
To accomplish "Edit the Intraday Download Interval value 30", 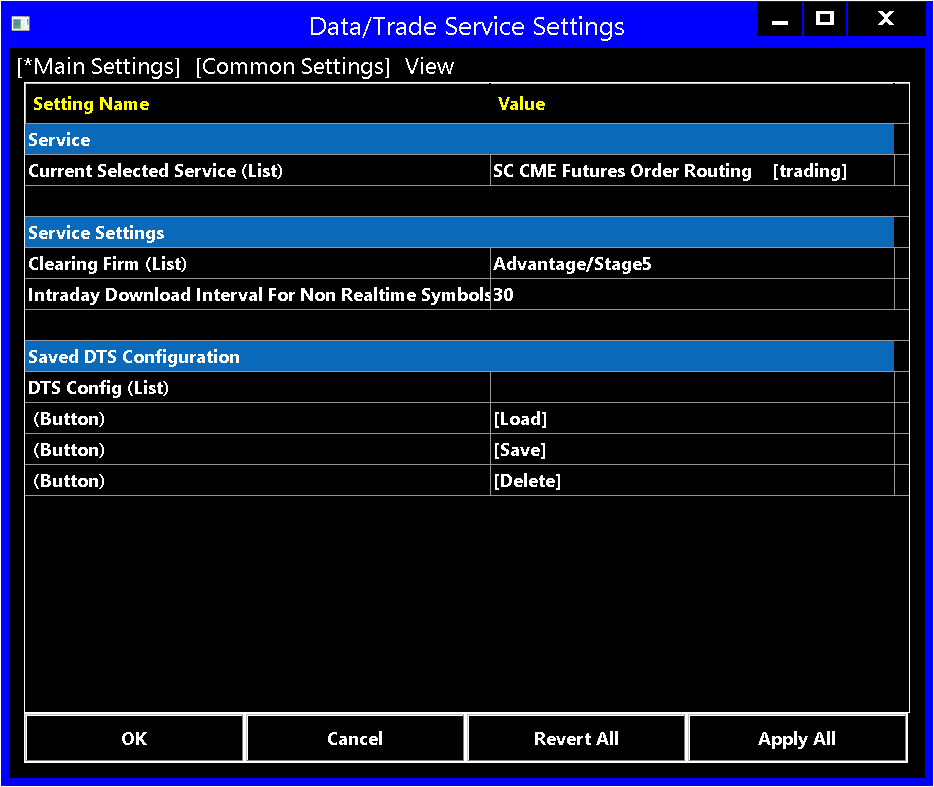I will (x=692, y=294).
